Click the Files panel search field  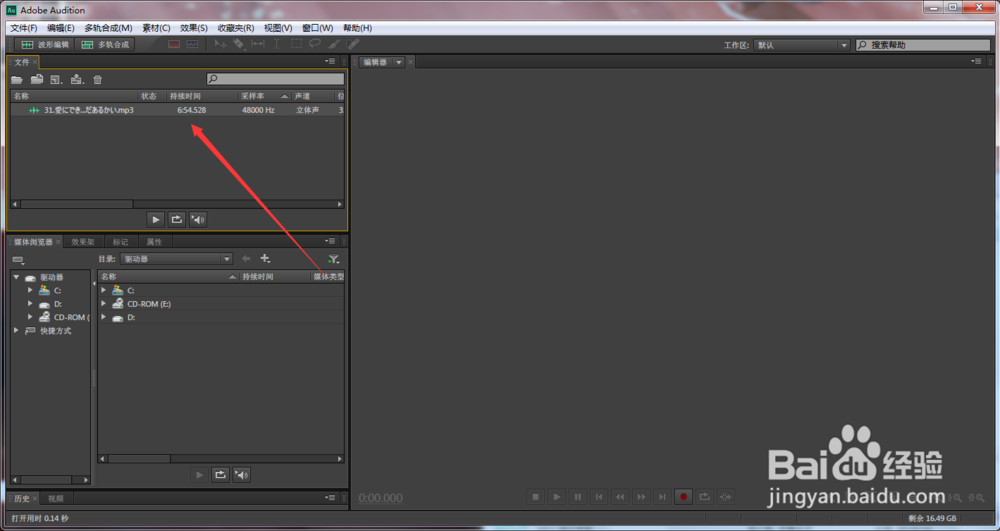point(276,79)
